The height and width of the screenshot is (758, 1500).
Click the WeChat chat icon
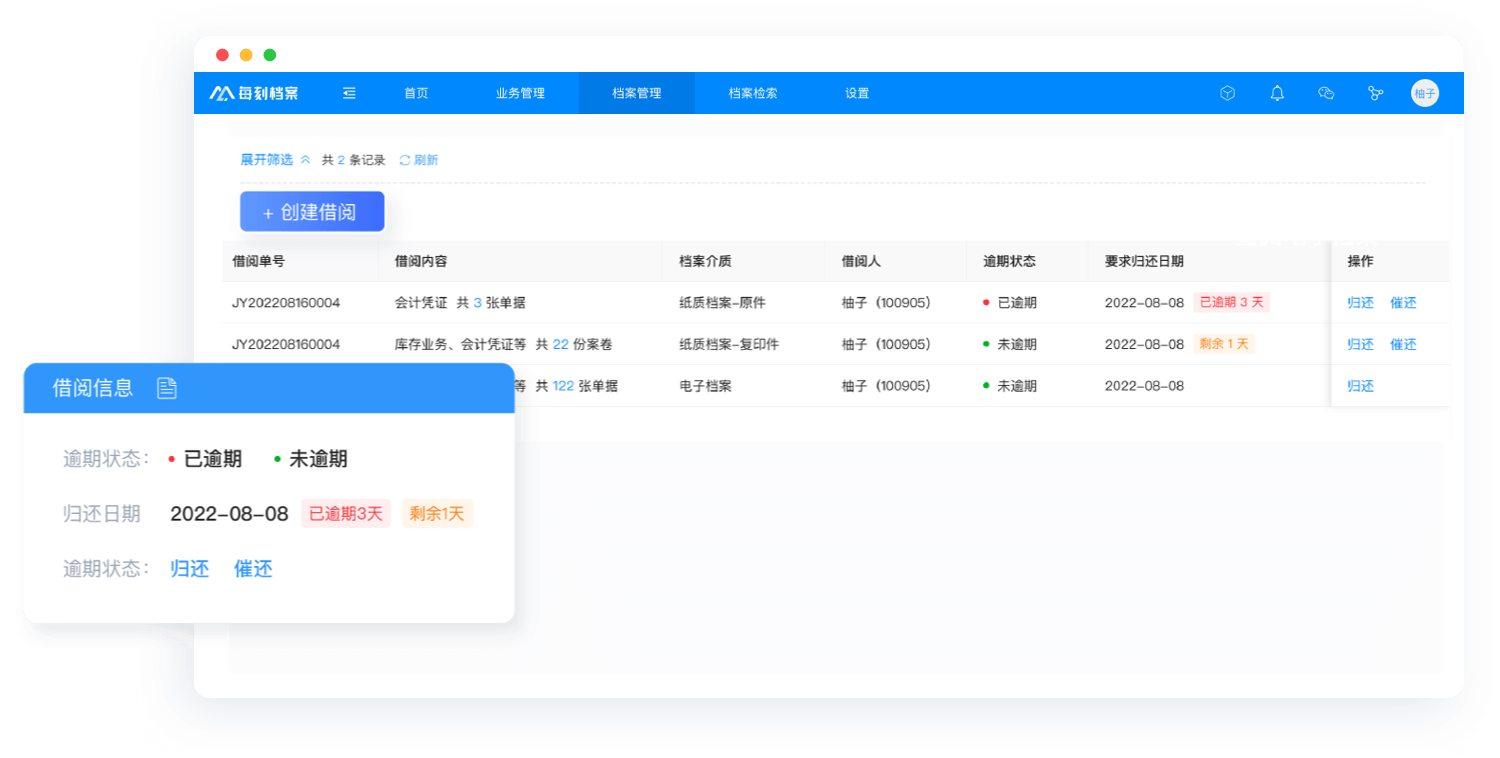[x=1326, y=93]
